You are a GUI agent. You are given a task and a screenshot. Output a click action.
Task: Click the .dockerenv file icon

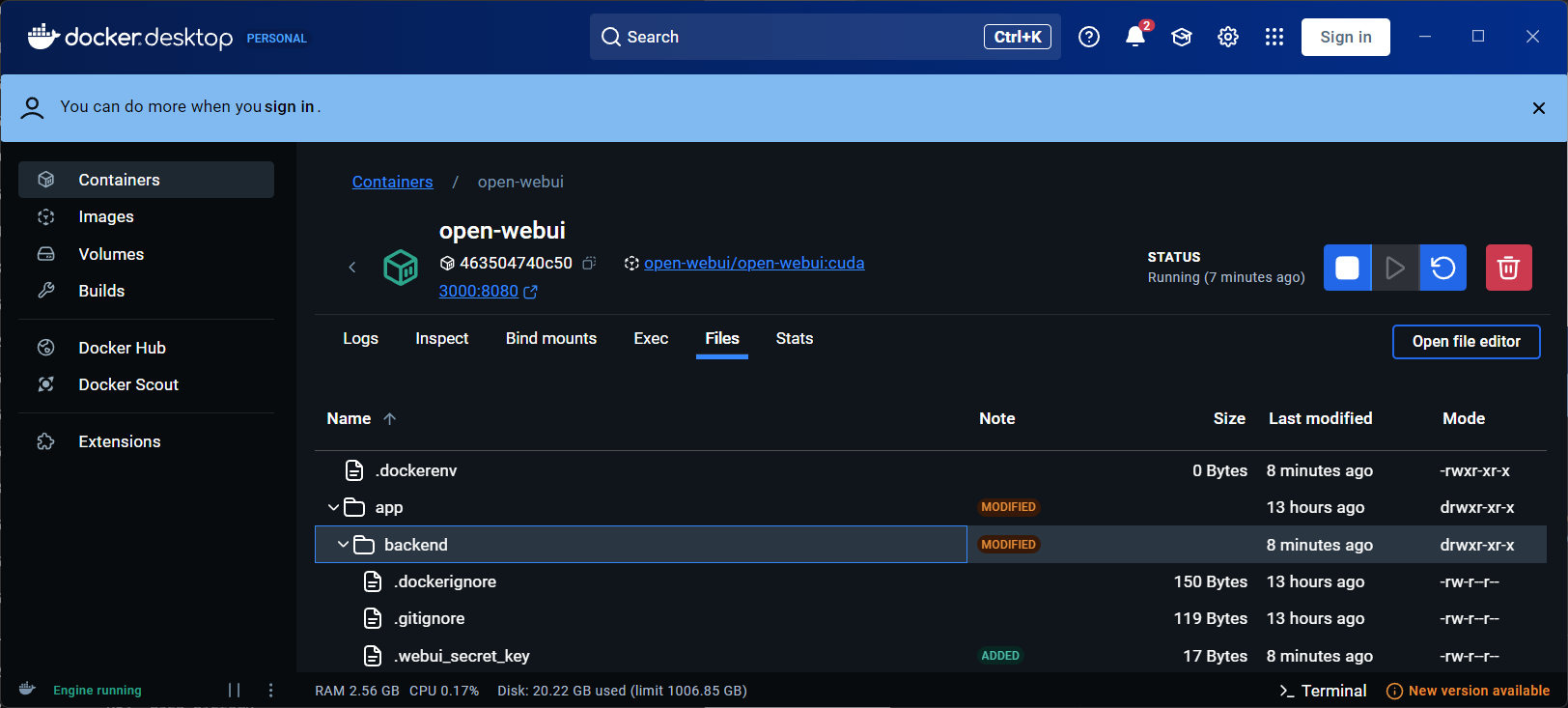(x=354, y=470)
